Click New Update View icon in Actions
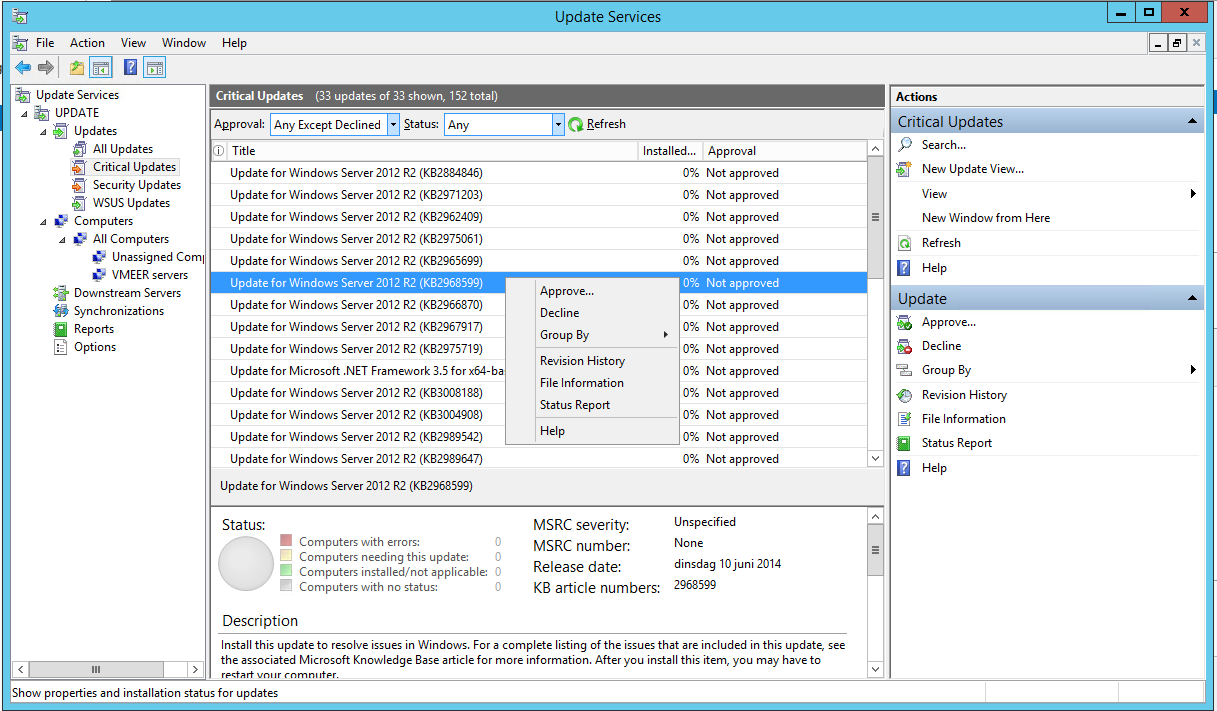Screen dimensions: 1217x711 pyautogui.click(x=905, y=169)
